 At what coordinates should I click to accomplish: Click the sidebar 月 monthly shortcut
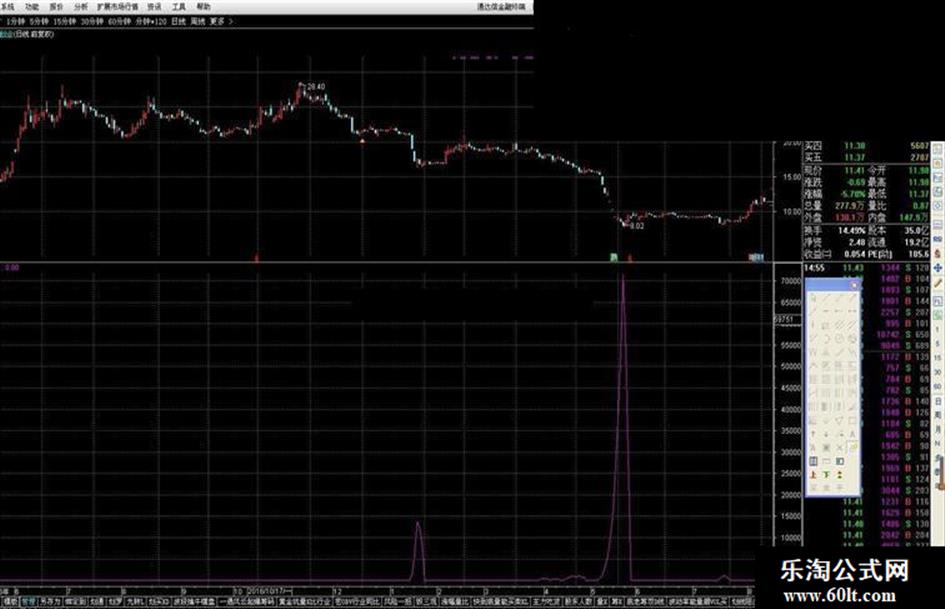[x=938, y=429]
